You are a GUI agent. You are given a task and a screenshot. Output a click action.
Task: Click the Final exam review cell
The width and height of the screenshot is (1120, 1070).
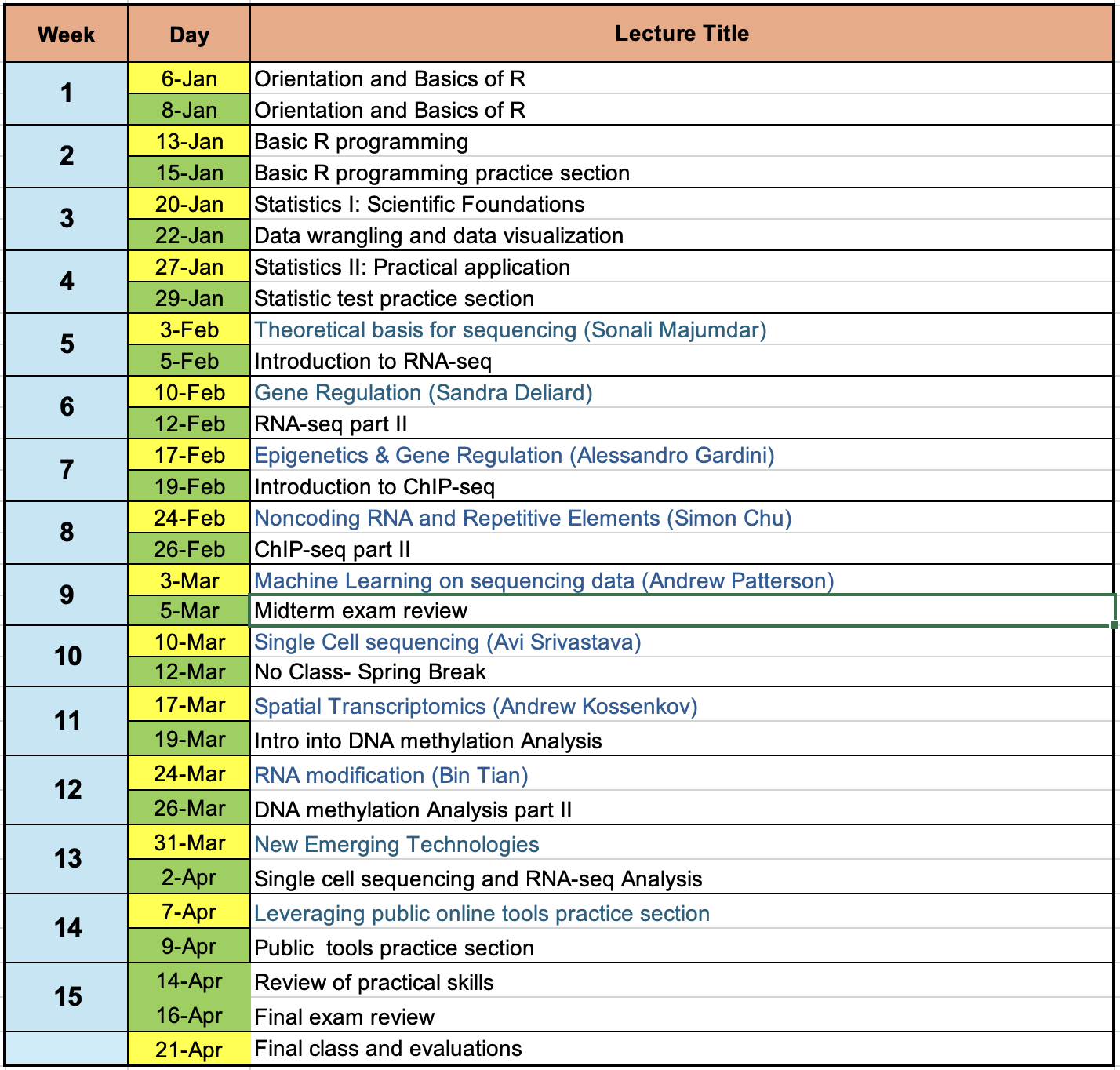point(344,1017)
